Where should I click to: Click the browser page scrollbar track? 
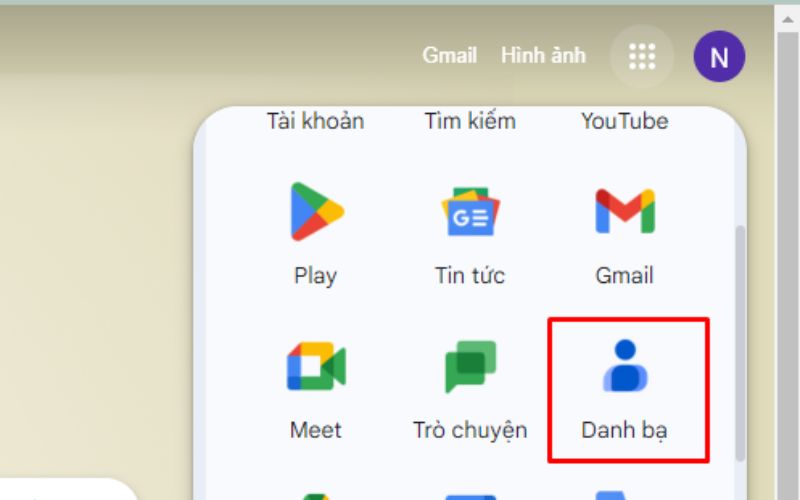(787, 265)
